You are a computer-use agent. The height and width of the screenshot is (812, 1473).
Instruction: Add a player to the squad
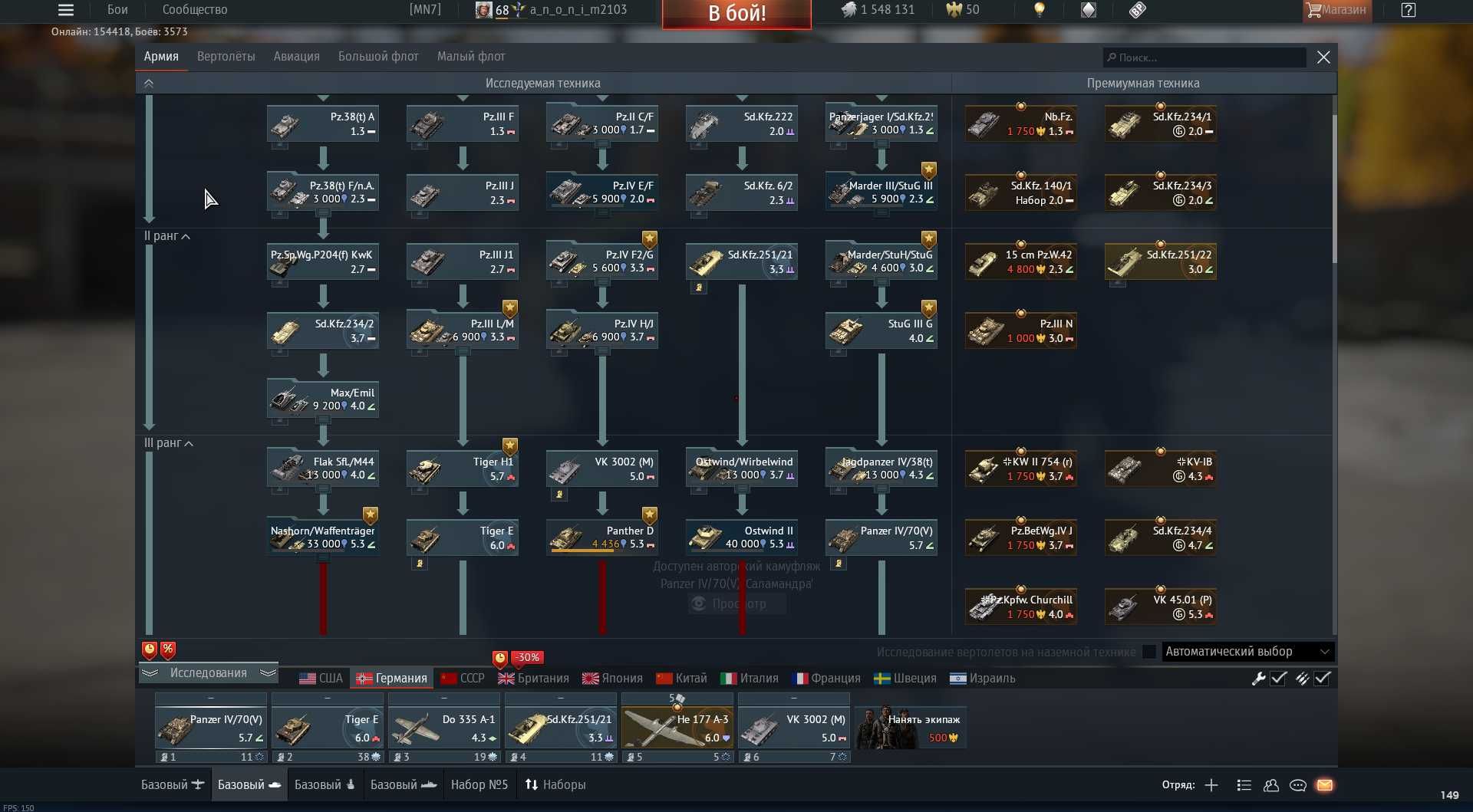pos(1211,785)
